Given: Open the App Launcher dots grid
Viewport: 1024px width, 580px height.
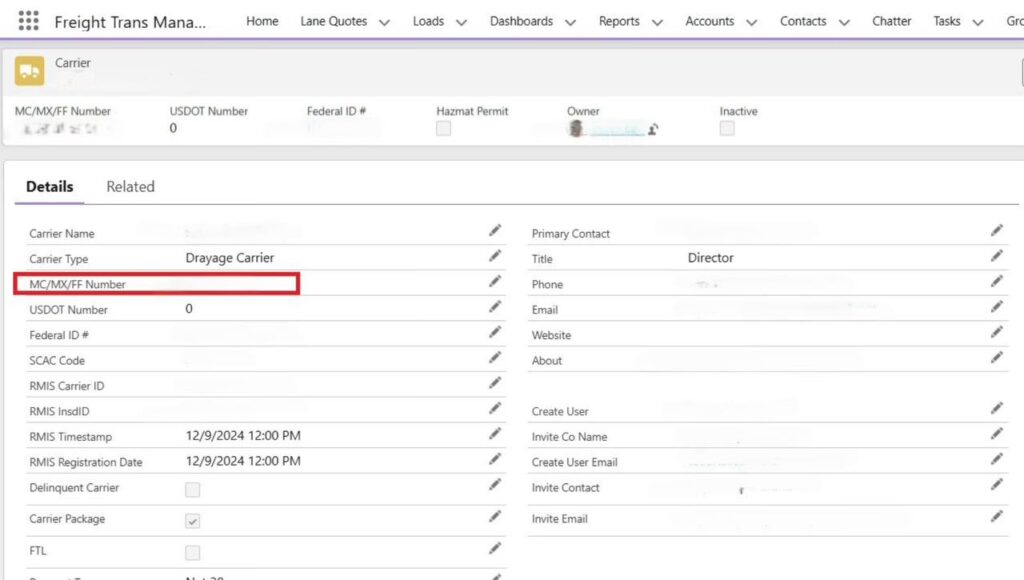Looking at the screenshot, I should pyautogui.click(x=28, y=21).
